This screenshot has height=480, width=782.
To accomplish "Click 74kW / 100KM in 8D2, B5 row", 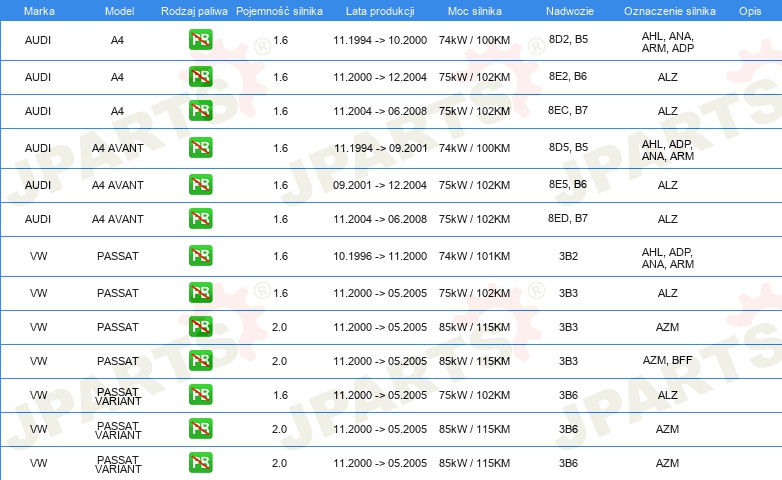I will point(474,40).
